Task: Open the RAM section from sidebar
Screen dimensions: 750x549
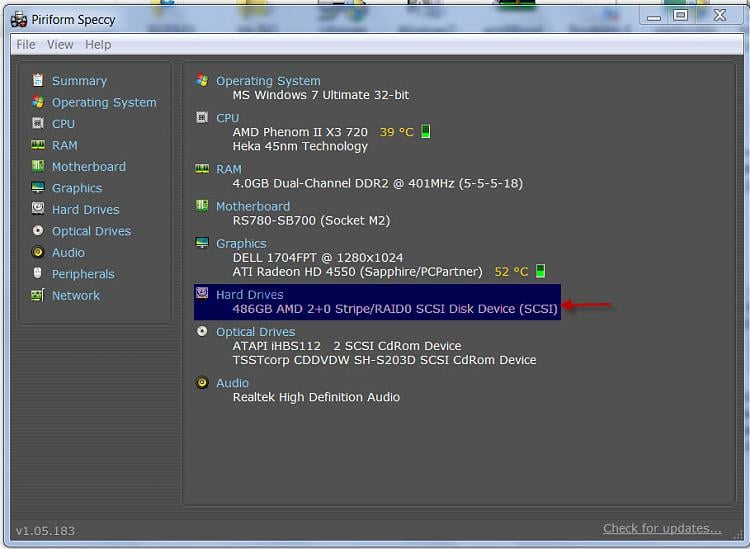Action: pos(65,145)
